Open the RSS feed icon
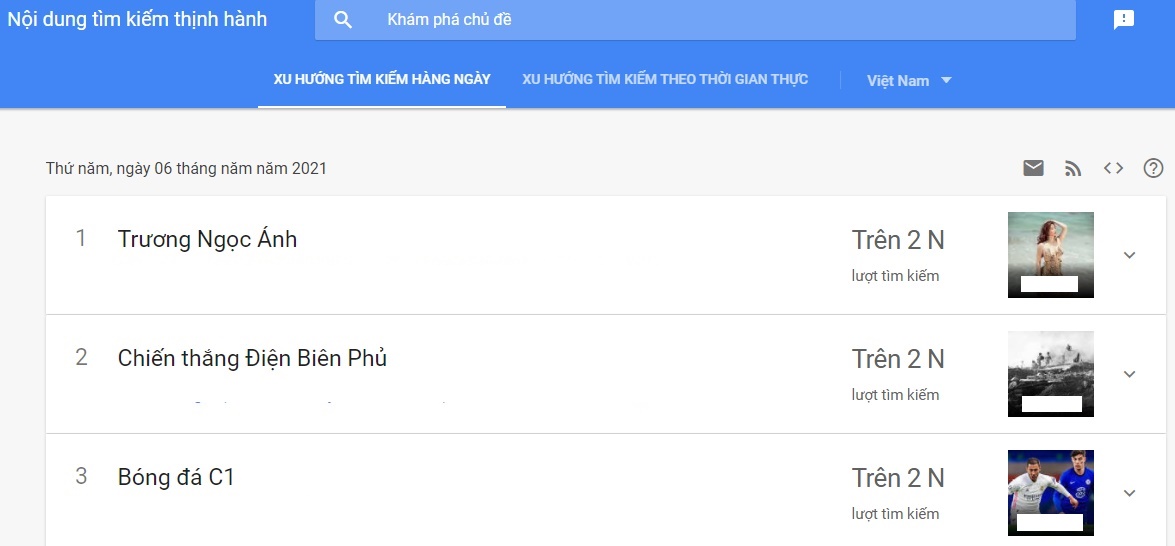 pos(1073,168)
